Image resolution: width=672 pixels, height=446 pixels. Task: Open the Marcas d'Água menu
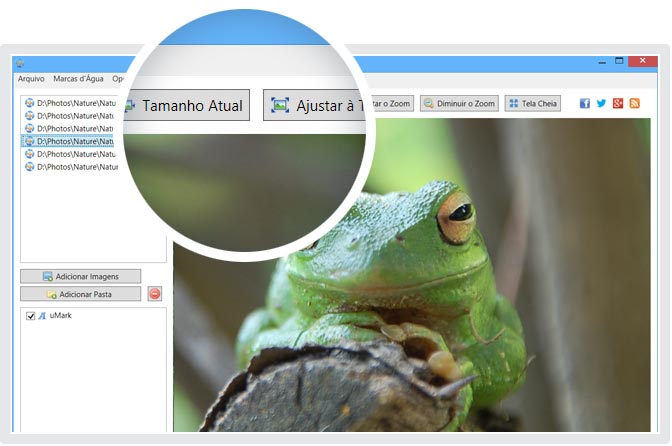(x=78, y=78)
